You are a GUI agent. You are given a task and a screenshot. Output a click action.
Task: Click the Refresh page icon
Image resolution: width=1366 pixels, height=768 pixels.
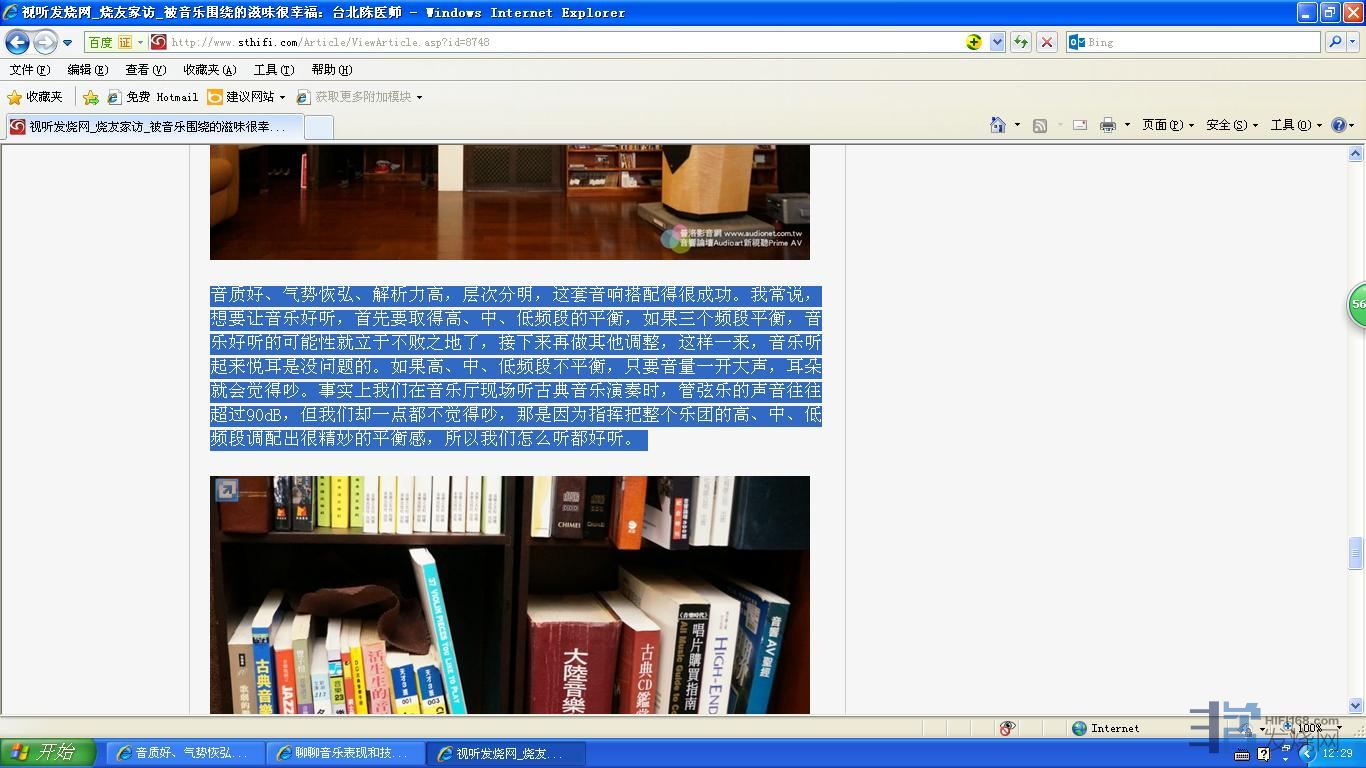click(1020, 42)
